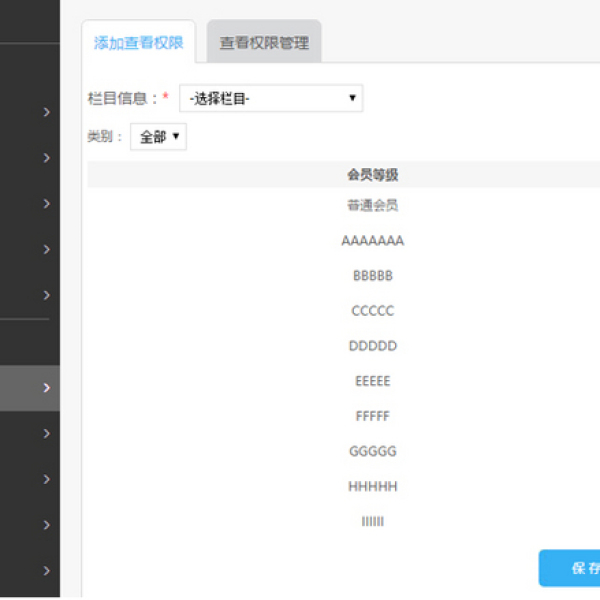600x600 pixels.
Task: Expand the topmost sidebar menu chevron
Action: coord(46,112)
